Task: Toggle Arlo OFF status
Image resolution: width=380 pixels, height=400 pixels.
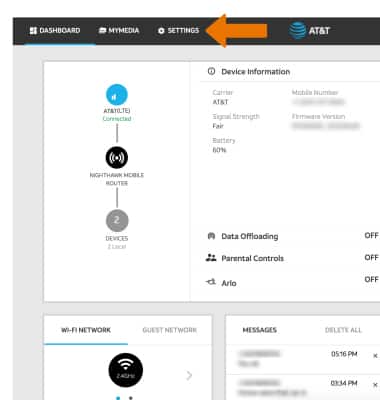Action: (371, 279)
